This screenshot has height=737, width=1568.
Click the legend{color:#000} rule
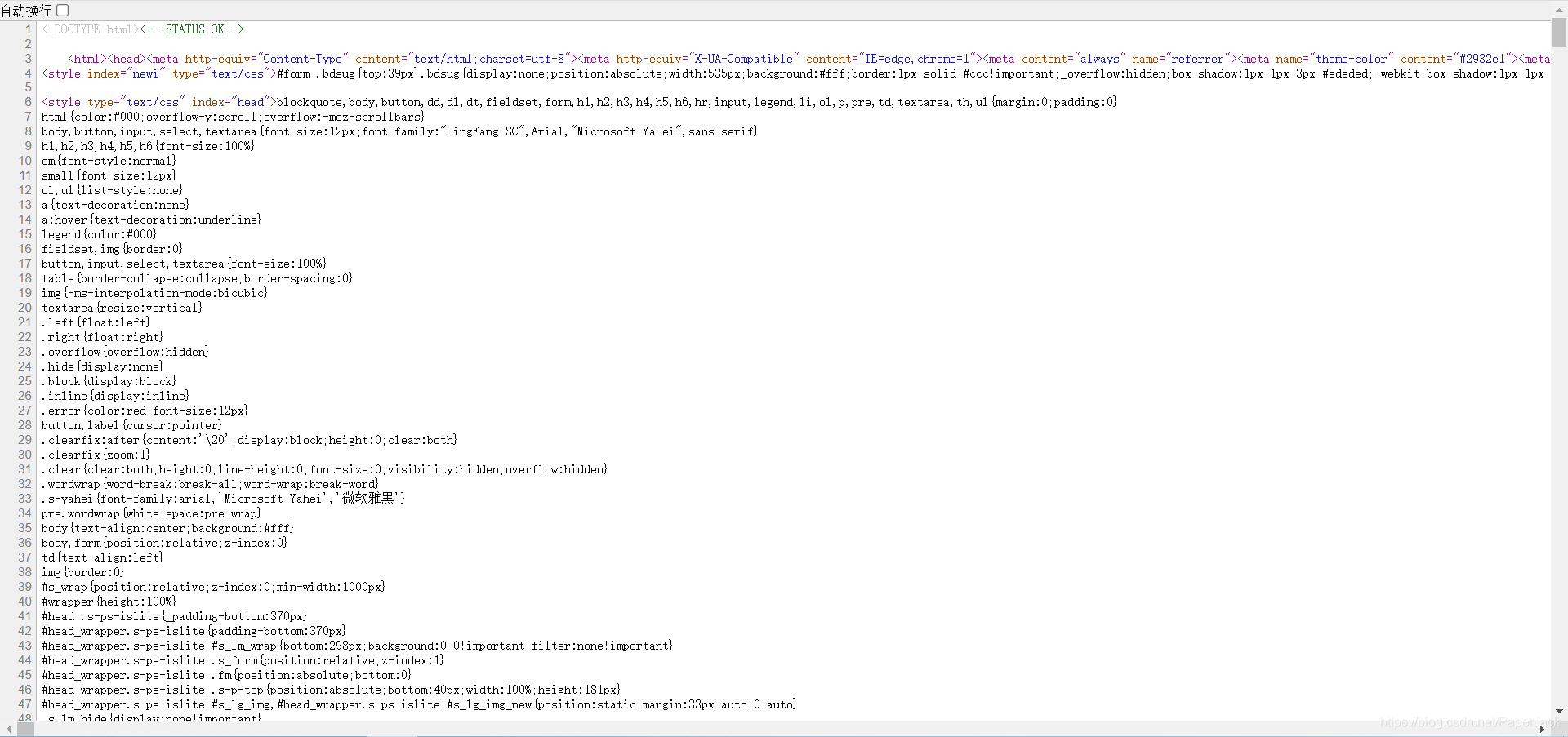tap(99, 234)
